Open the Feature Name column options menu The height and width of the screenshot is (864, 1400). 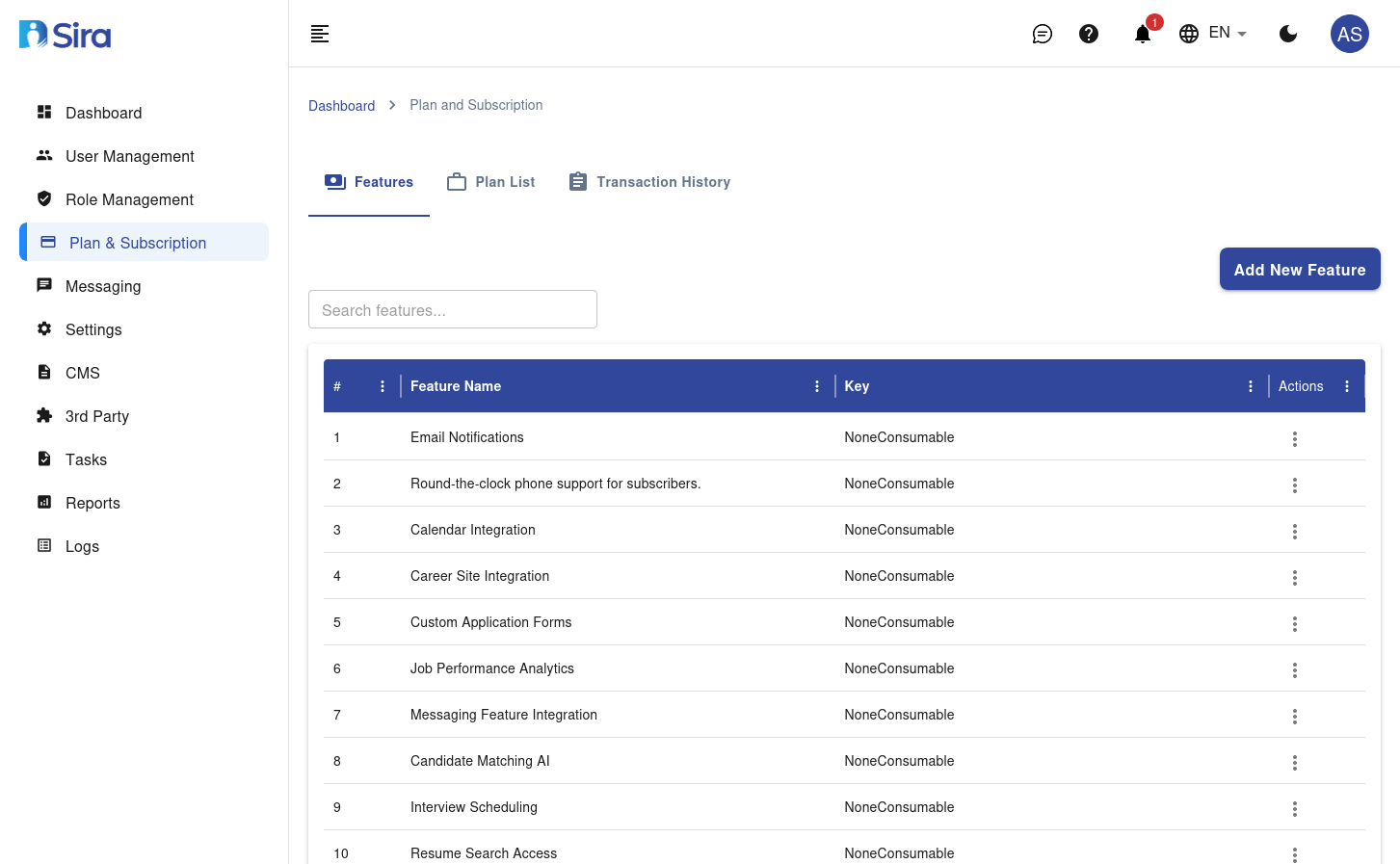pyautogui.click(x=817, y=385)
